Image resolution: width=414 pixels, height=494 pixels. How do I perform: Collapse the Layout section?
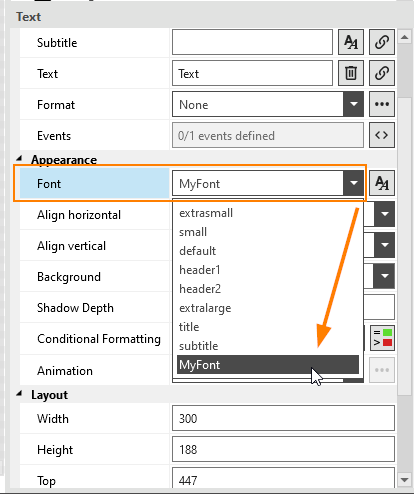pyautogui.click(x=19, y=394)
